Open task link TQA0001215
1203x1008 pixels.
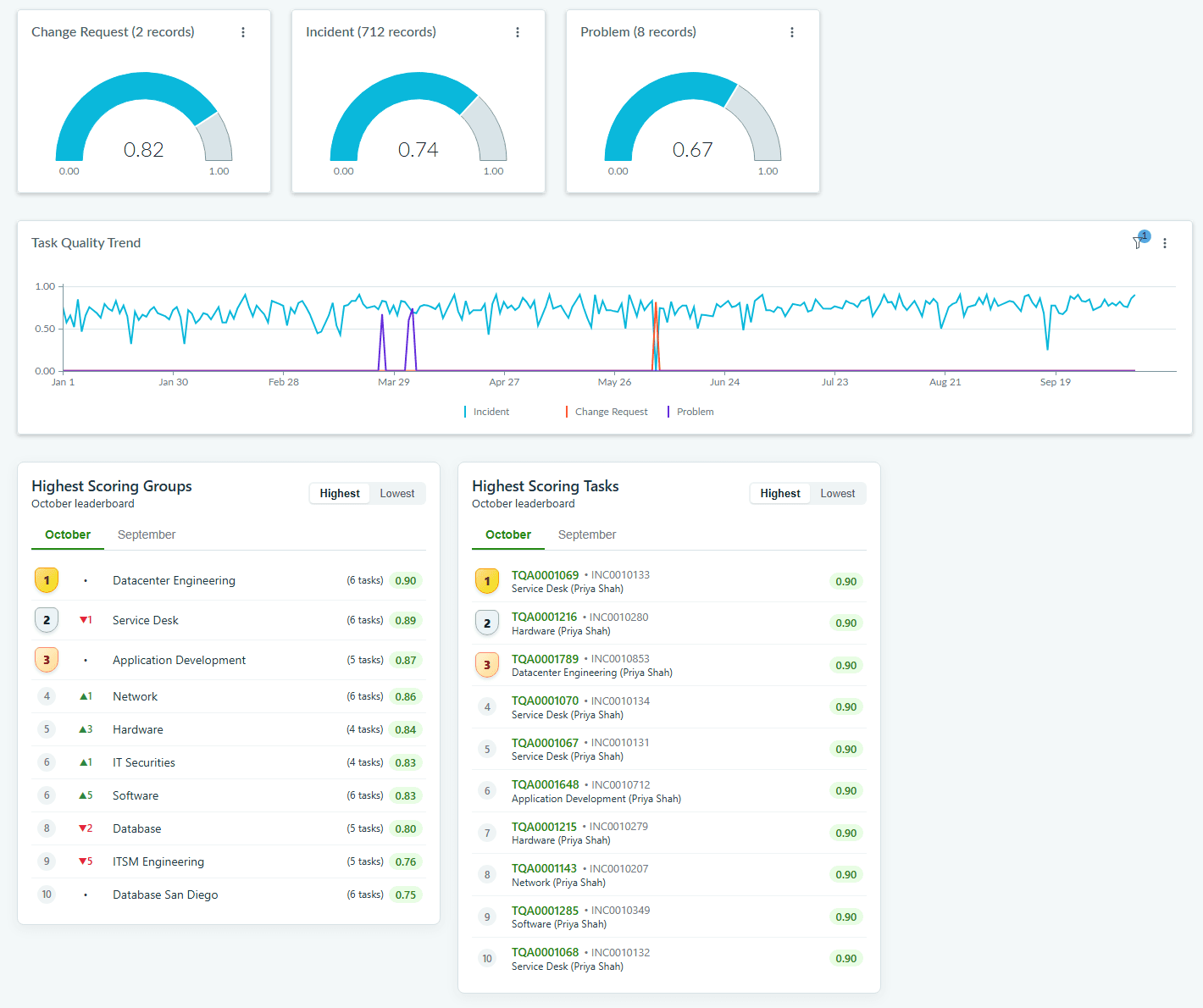coord(544,827)
